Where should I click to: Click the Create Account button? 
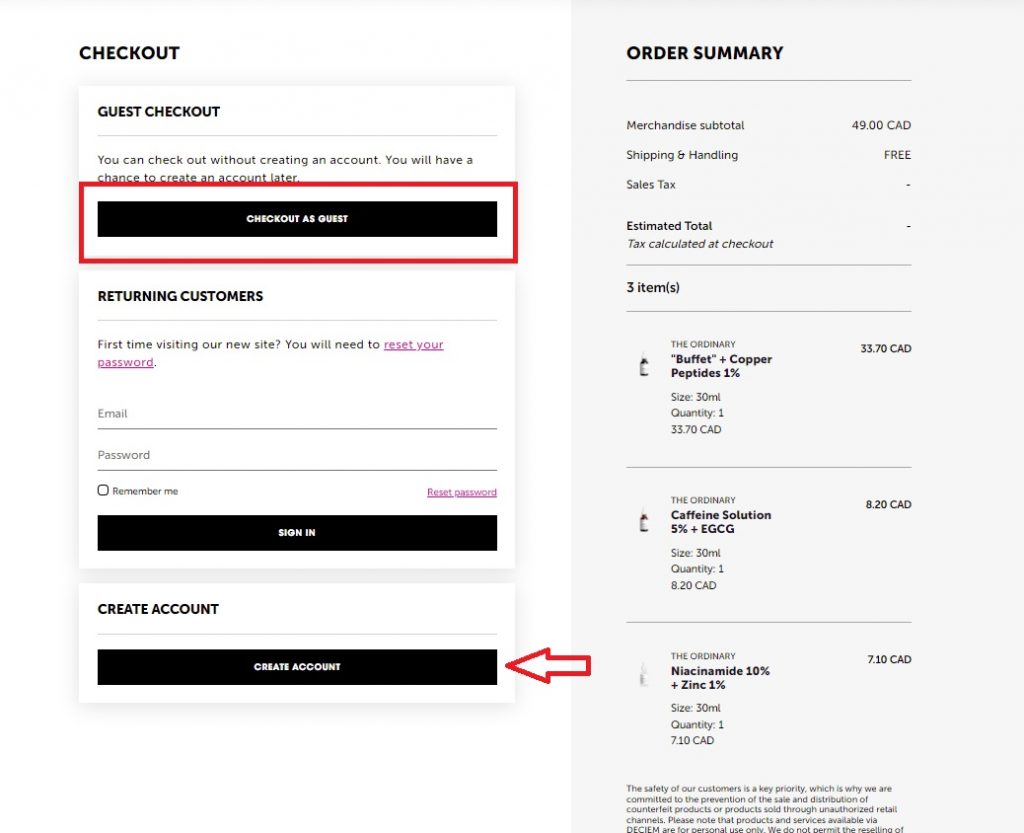pyautogui.click(x=297, y=667)
